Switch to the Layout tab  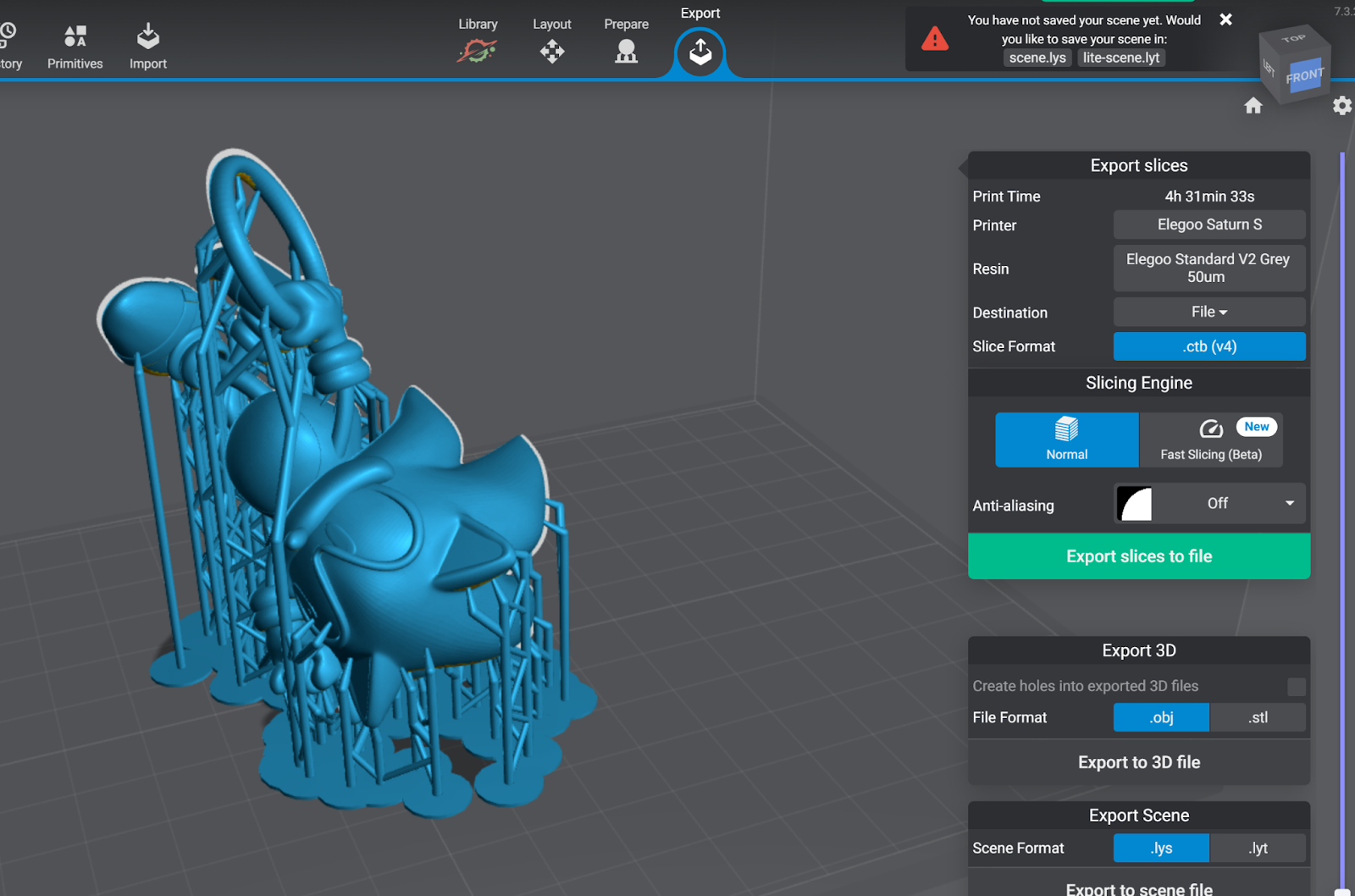click(x=552, y=41)
